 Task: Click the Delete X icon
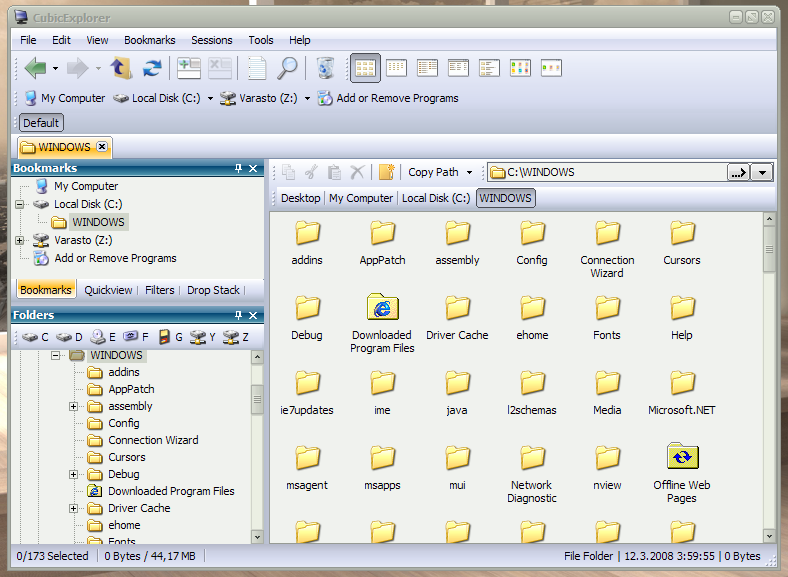[x=357, y=172]
